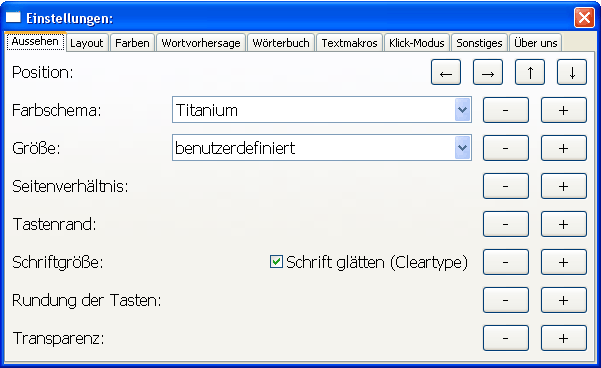
Task: Increase Transparenz with the plus button
Action: click(564, 338)
